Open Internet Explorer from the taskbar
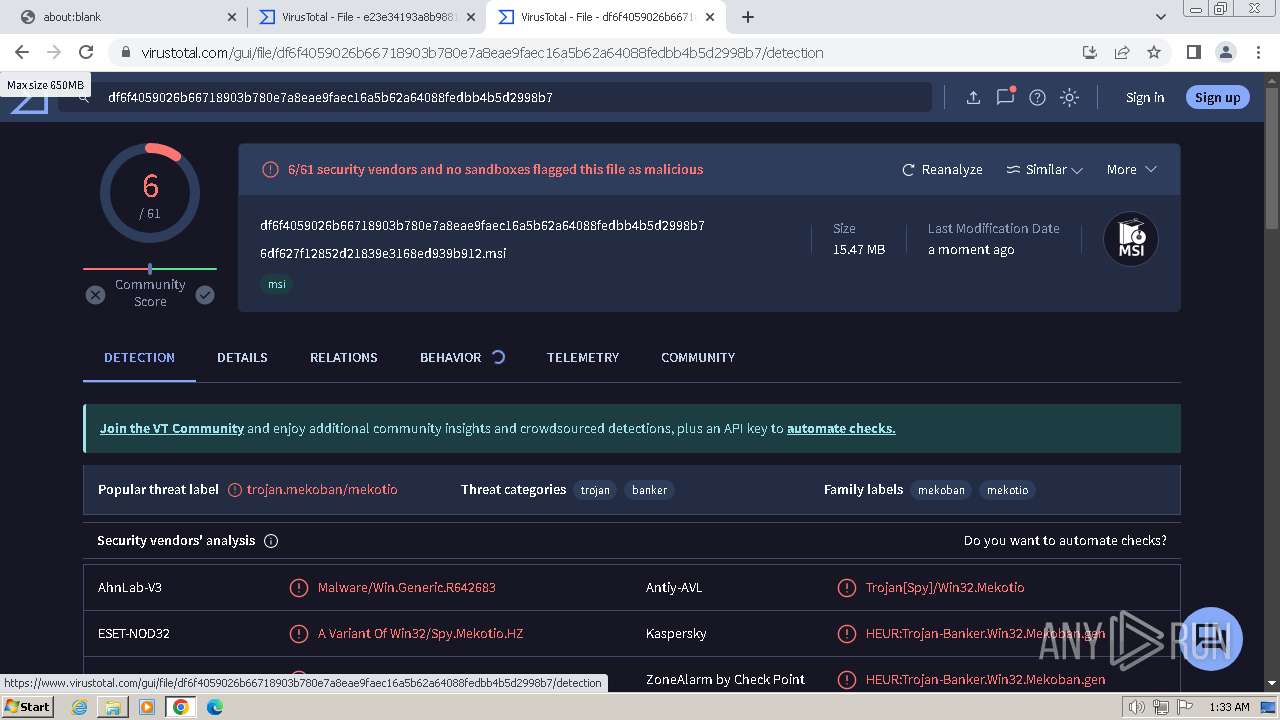Image resolution: width=1280 pixels, height=720 pixels. click(x=80, y=707)
